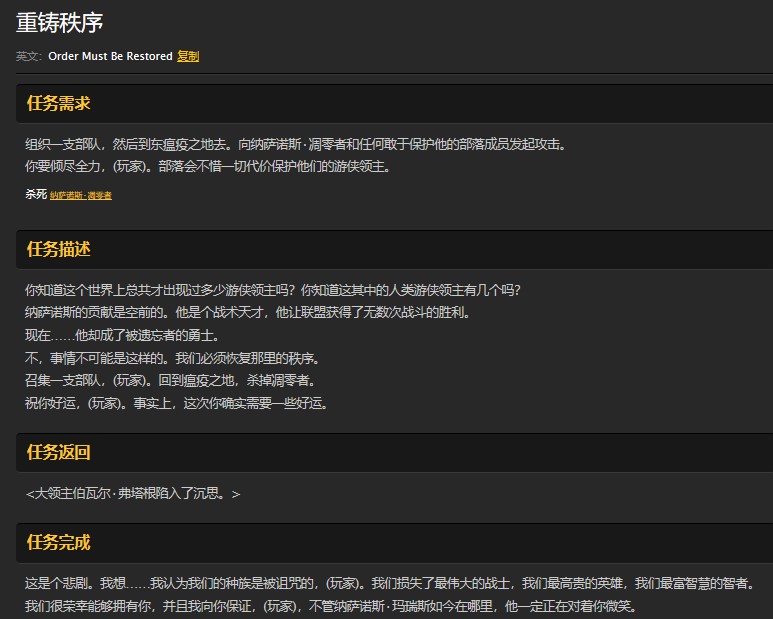Click the 英文: label
This screenshot has width=773, height=619.
tap(29, 56)
